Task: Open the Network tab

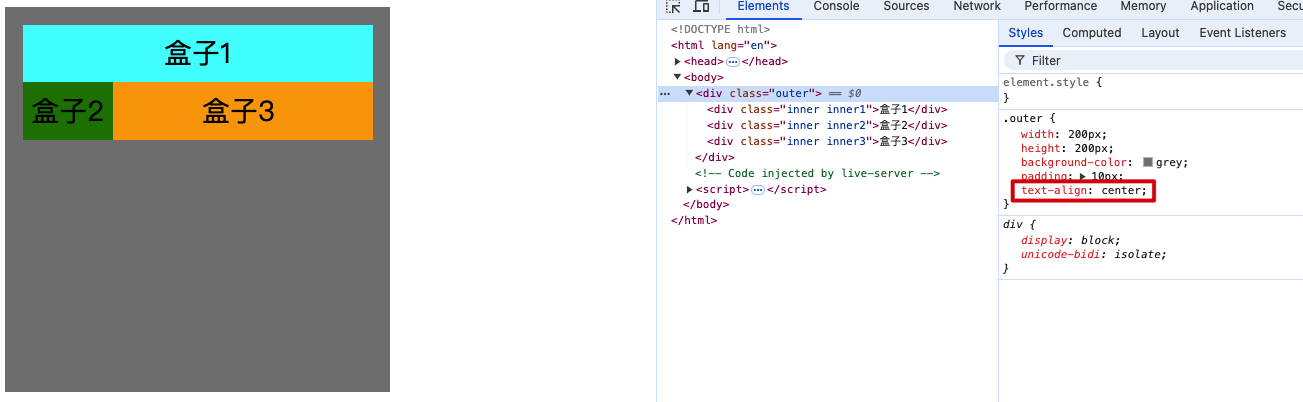Action: click(977, 7)
